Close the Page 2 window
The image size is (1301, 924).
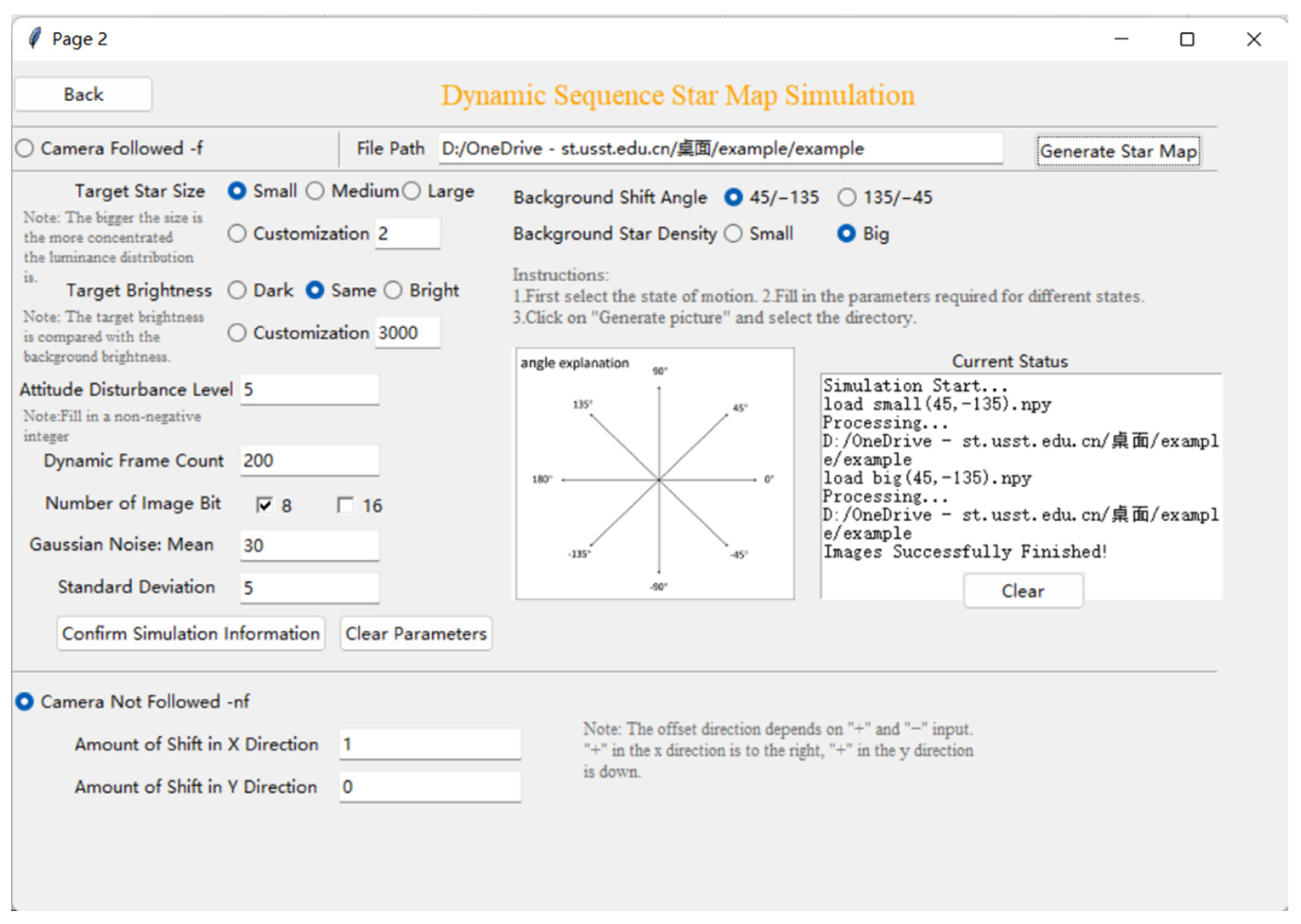coord(1254,39)
